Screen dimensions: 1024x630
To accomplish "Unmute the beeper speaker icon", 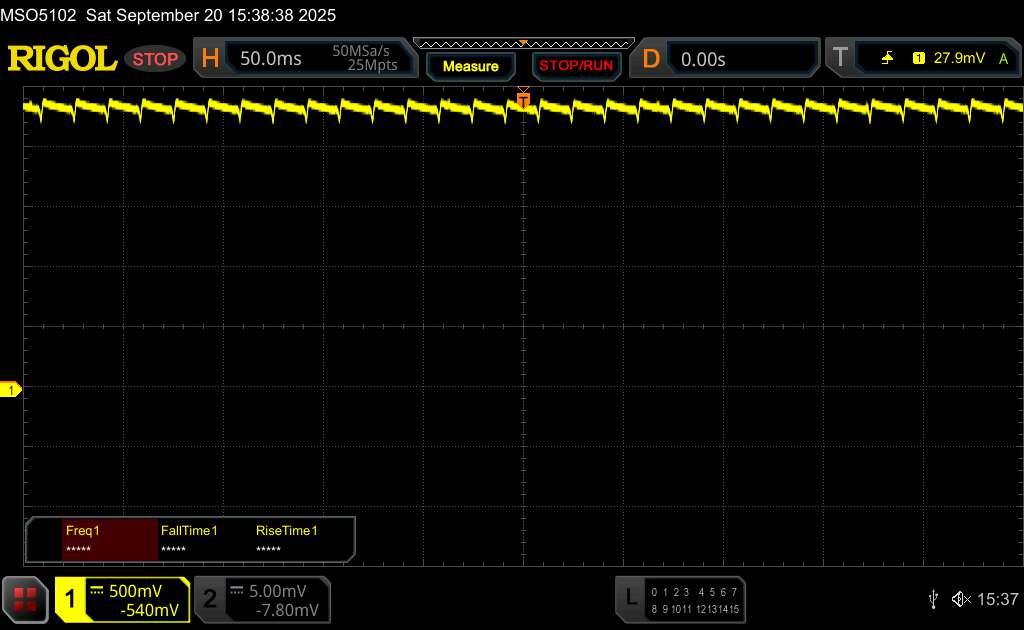I will (961, 599).
